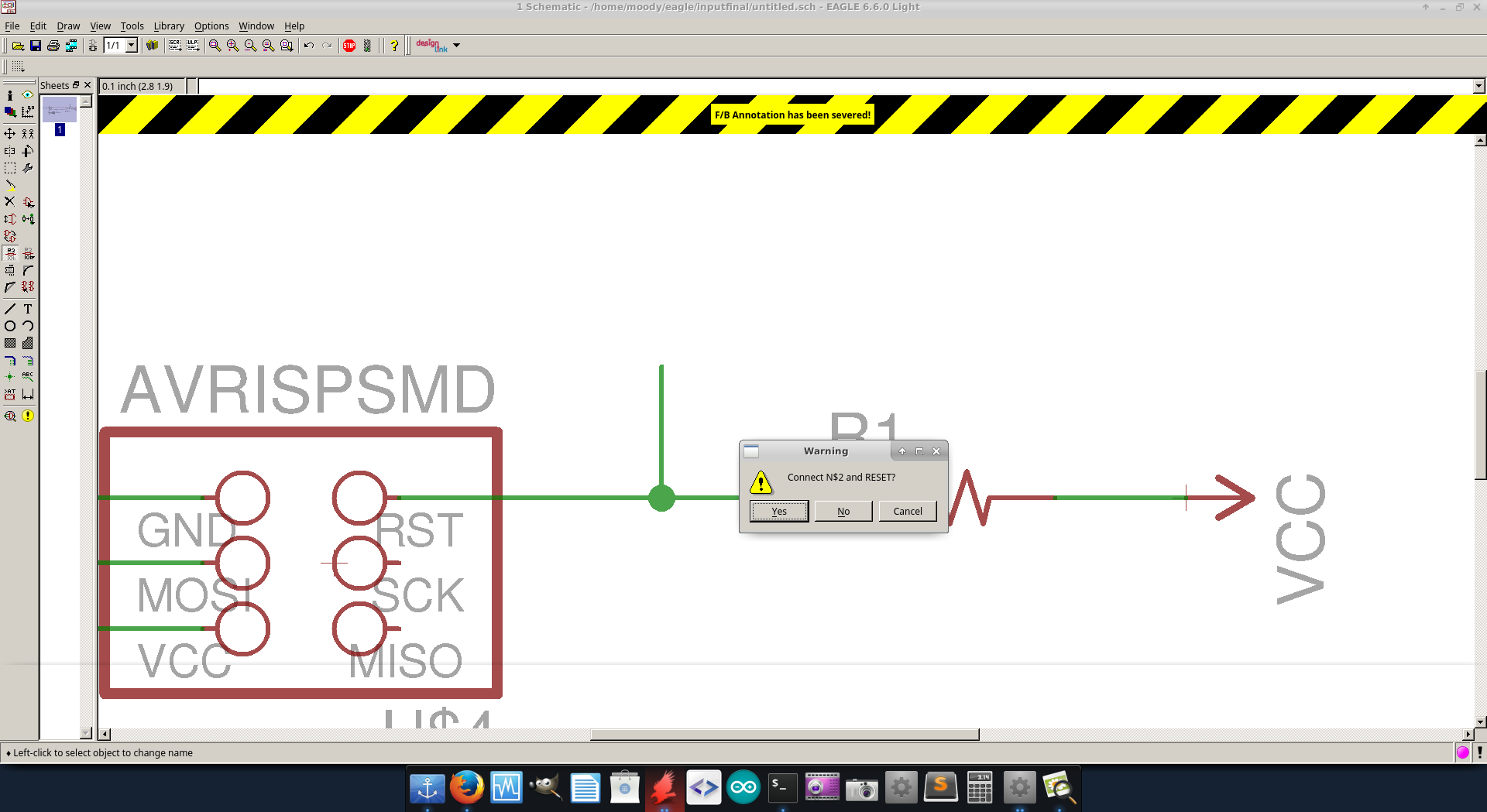The image size is (1487, 812).
Task: Stop command with the red STOP icon
Action: (x=349, y=46)
